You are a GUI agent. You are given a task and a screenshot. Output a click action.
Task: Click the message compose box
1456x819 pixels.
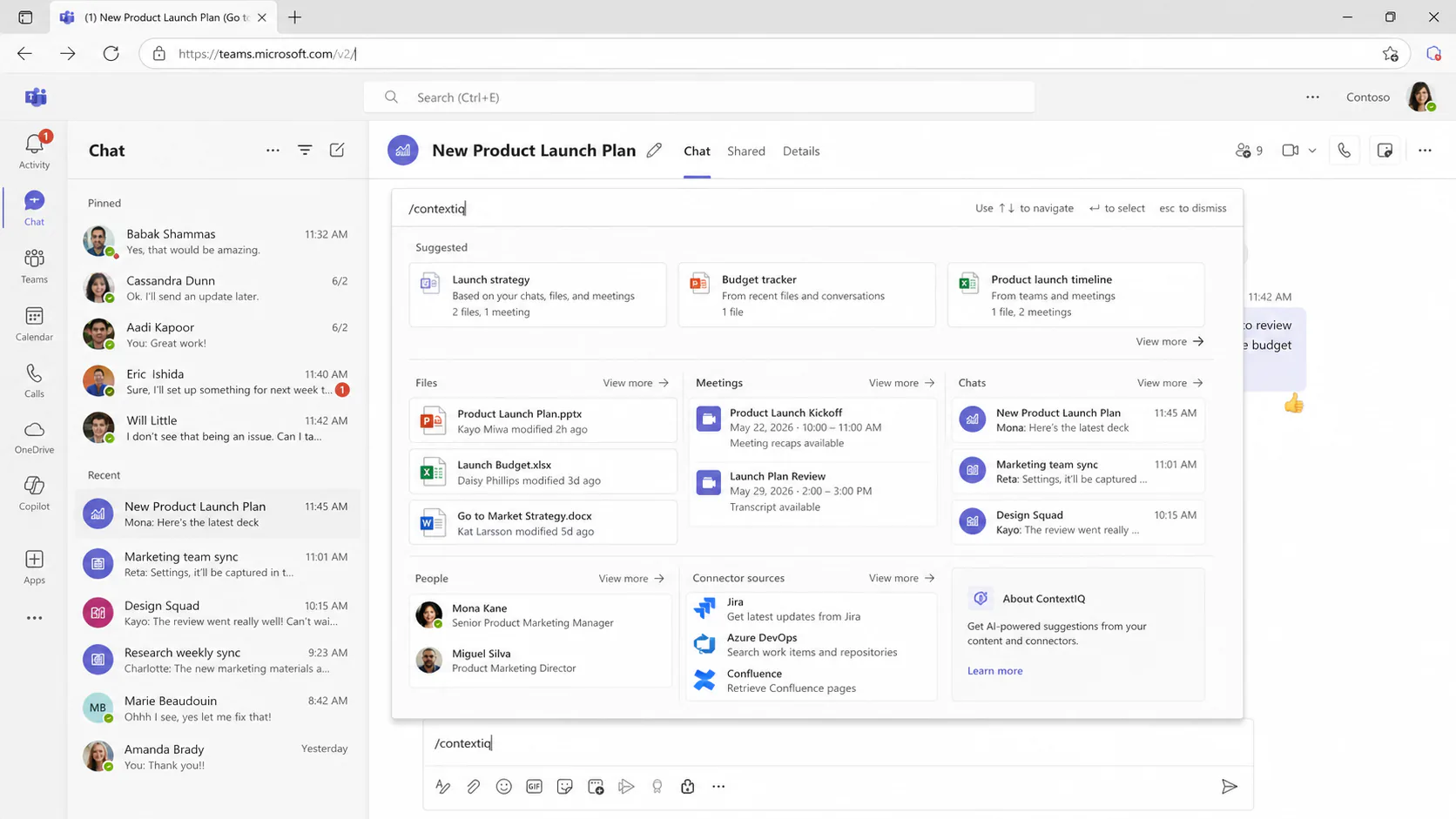838,743
